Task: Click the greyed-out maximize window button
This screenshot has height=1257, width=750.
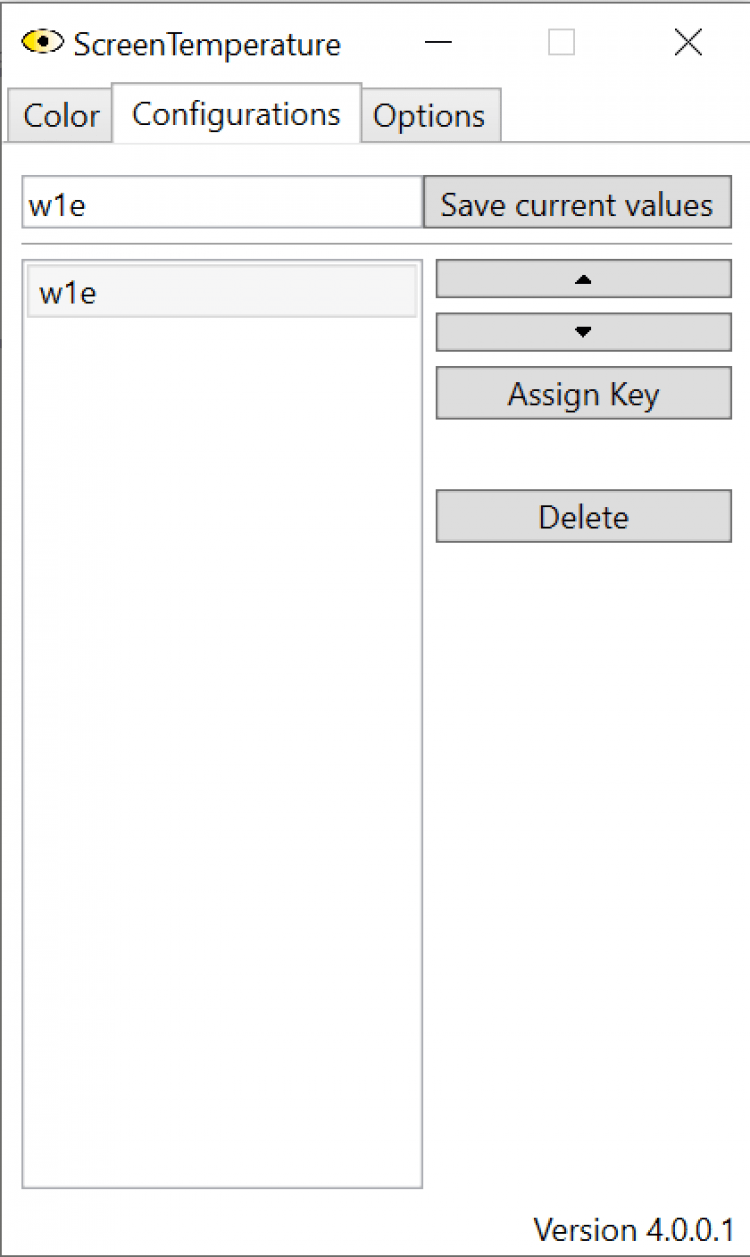Action: (562, 43)
